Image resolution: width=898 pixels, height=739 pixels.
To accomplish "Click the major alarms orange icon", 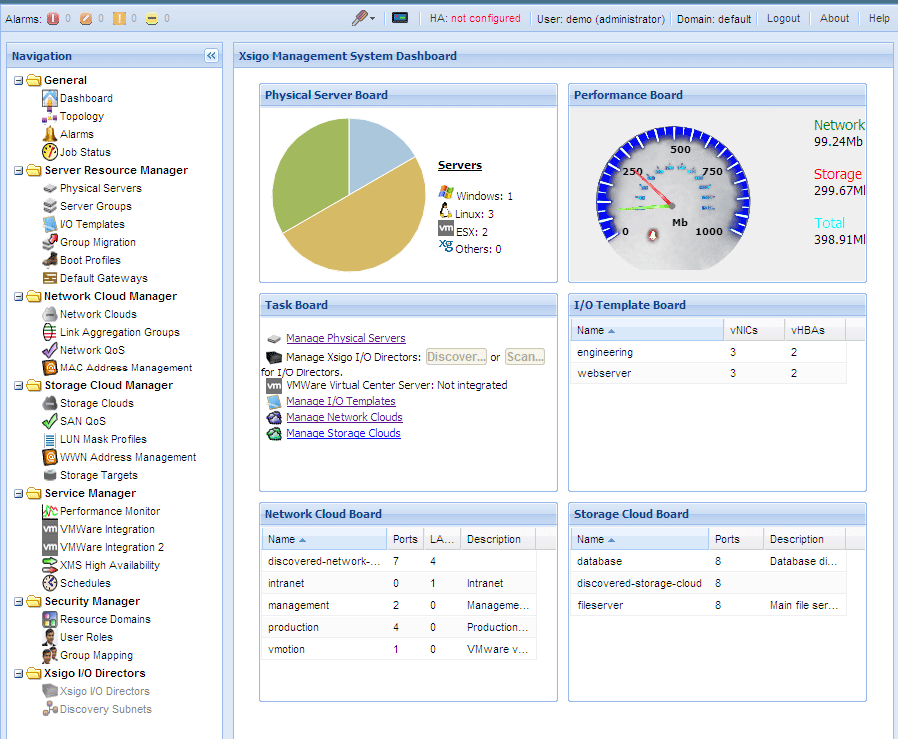I will coord(86,19).
